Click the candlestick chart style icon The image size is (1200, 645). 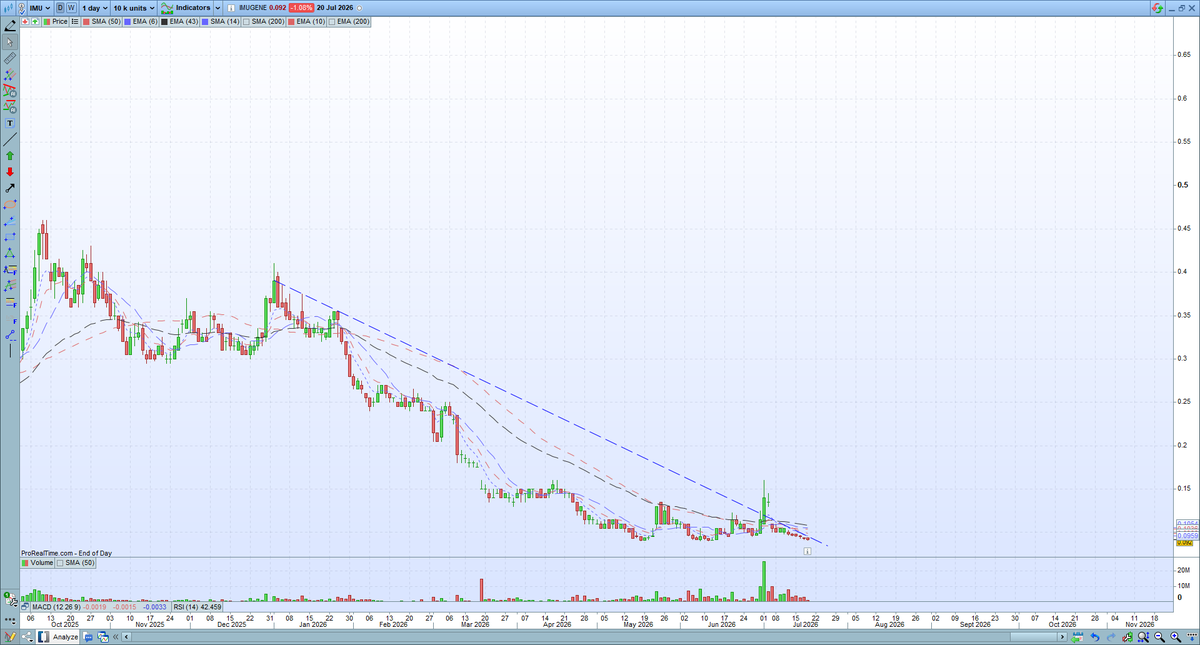(9, 8)
